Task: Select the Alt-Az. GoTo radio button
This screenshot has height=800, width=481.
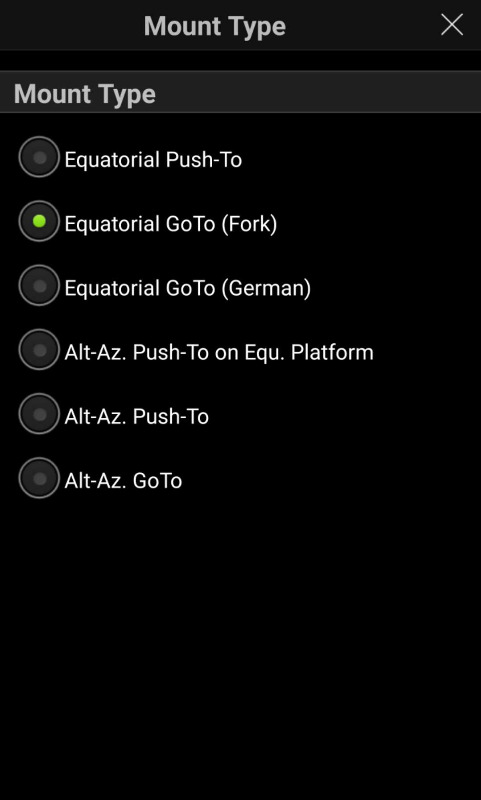Action: (39, 479)
